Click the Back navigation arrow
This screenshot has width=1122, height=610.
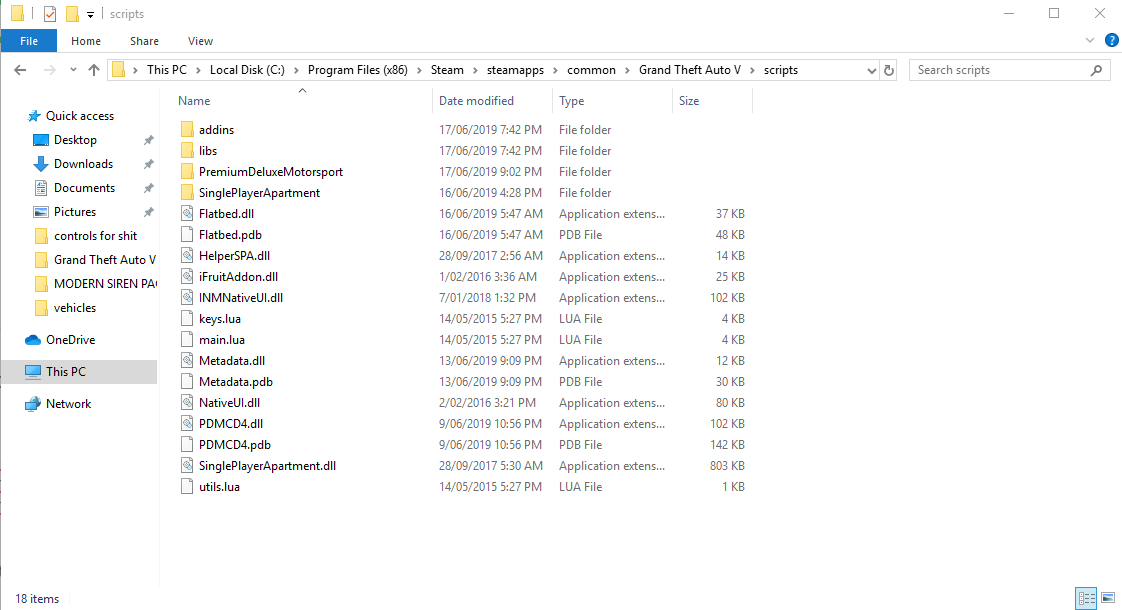(20, 70)
